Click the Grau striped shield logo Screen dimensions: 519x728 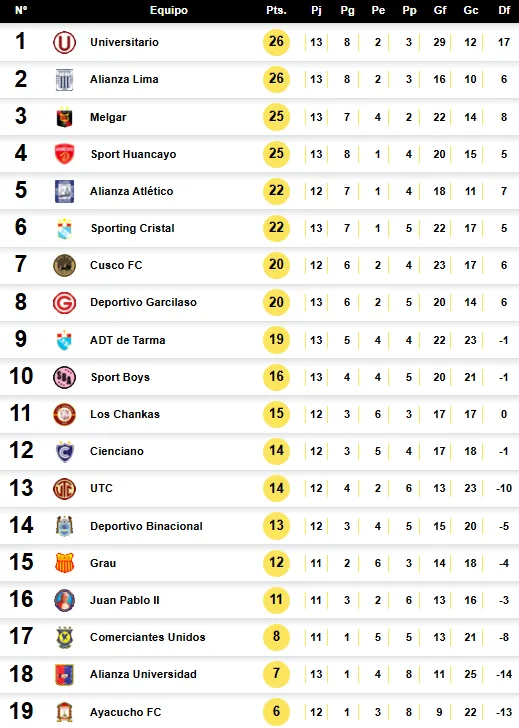tap(64, 563)
